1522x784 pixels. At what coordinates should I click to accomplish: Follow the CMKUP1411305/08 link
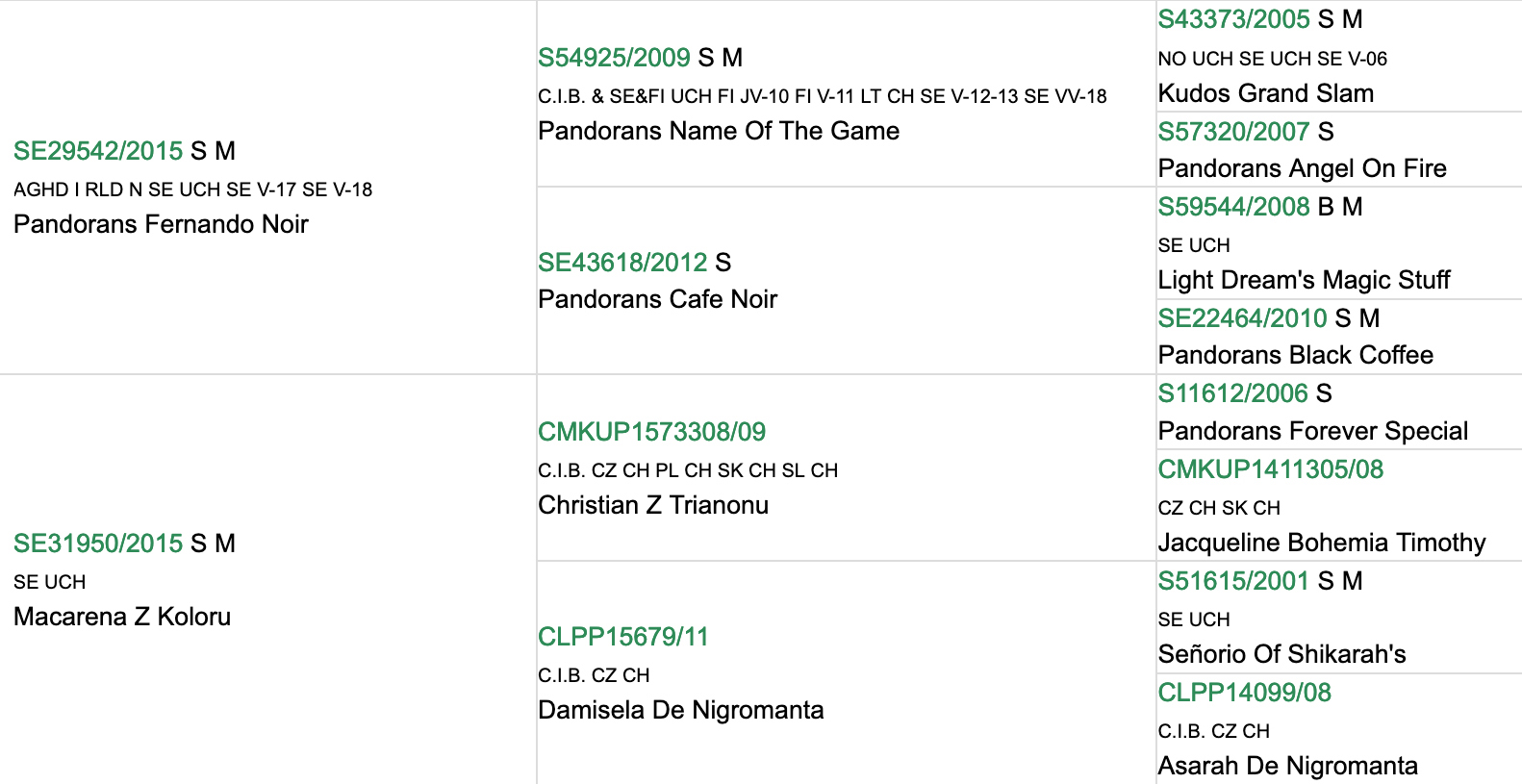click(1270, 469)
